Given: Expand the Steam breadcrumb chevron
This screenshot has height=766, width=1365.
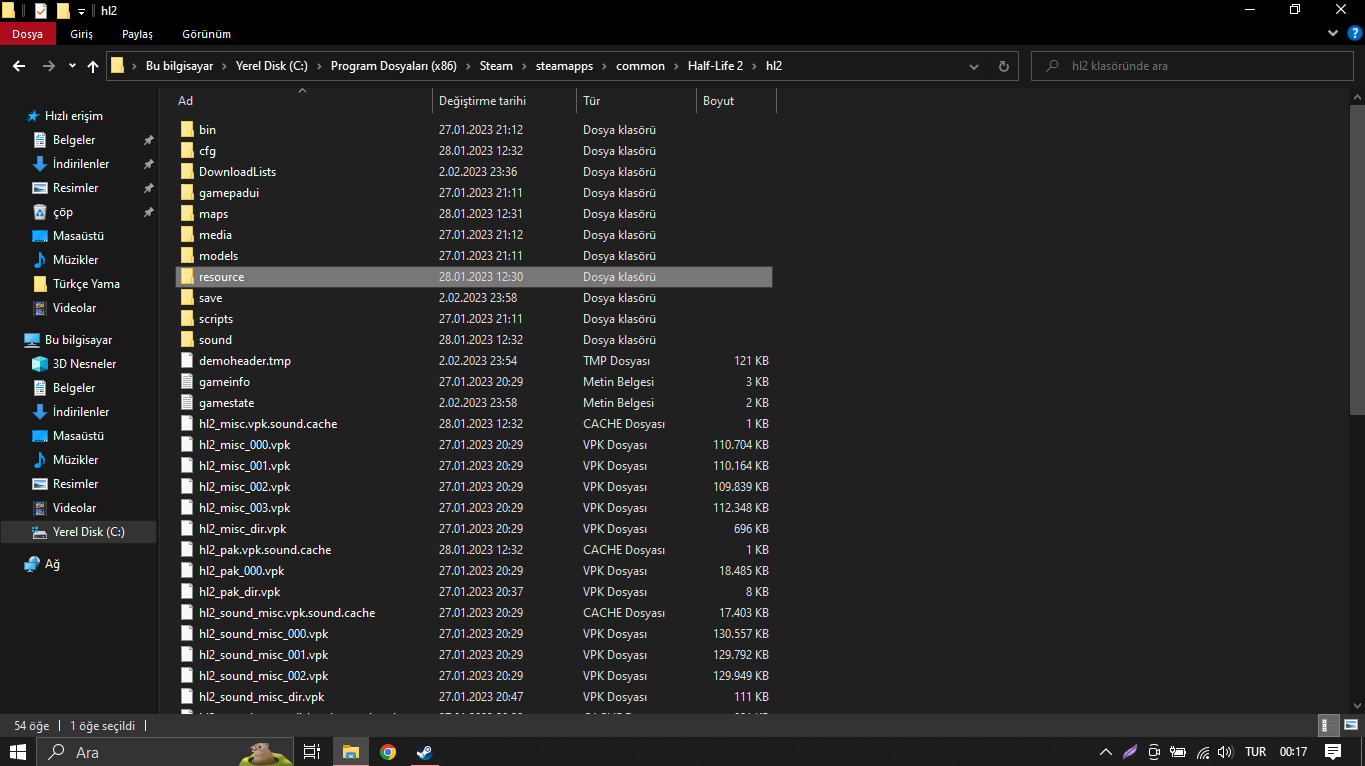Looking at the screenshot, I should (x=522, y=66).
